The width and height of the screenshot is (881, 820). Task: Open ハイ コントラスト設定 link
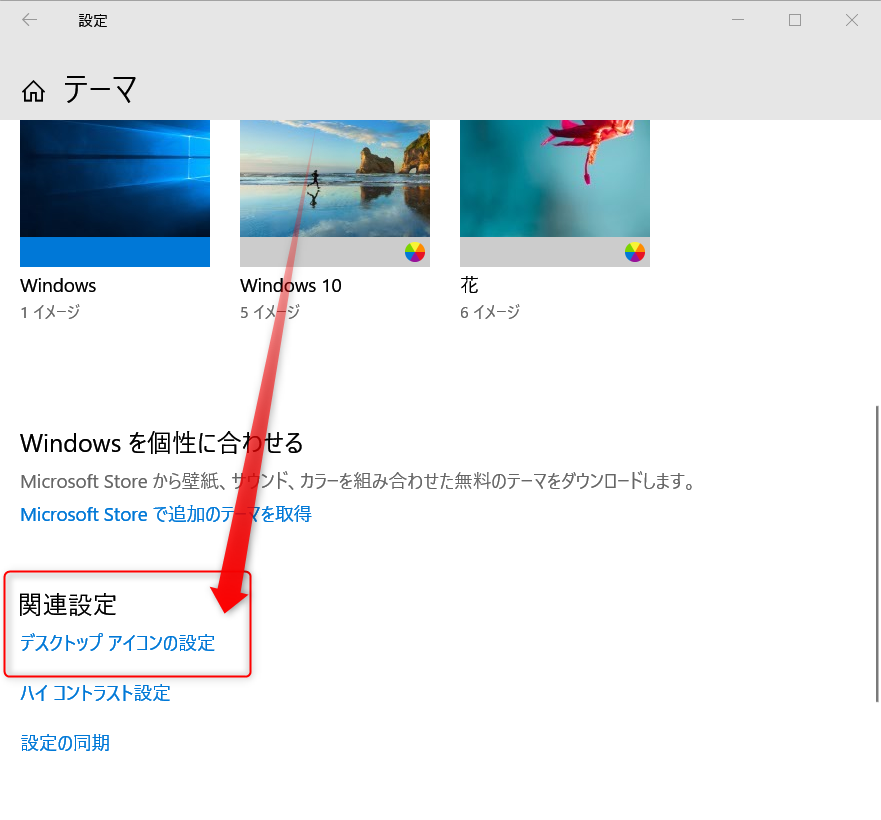pyautogui.click(x=95, y=693)
